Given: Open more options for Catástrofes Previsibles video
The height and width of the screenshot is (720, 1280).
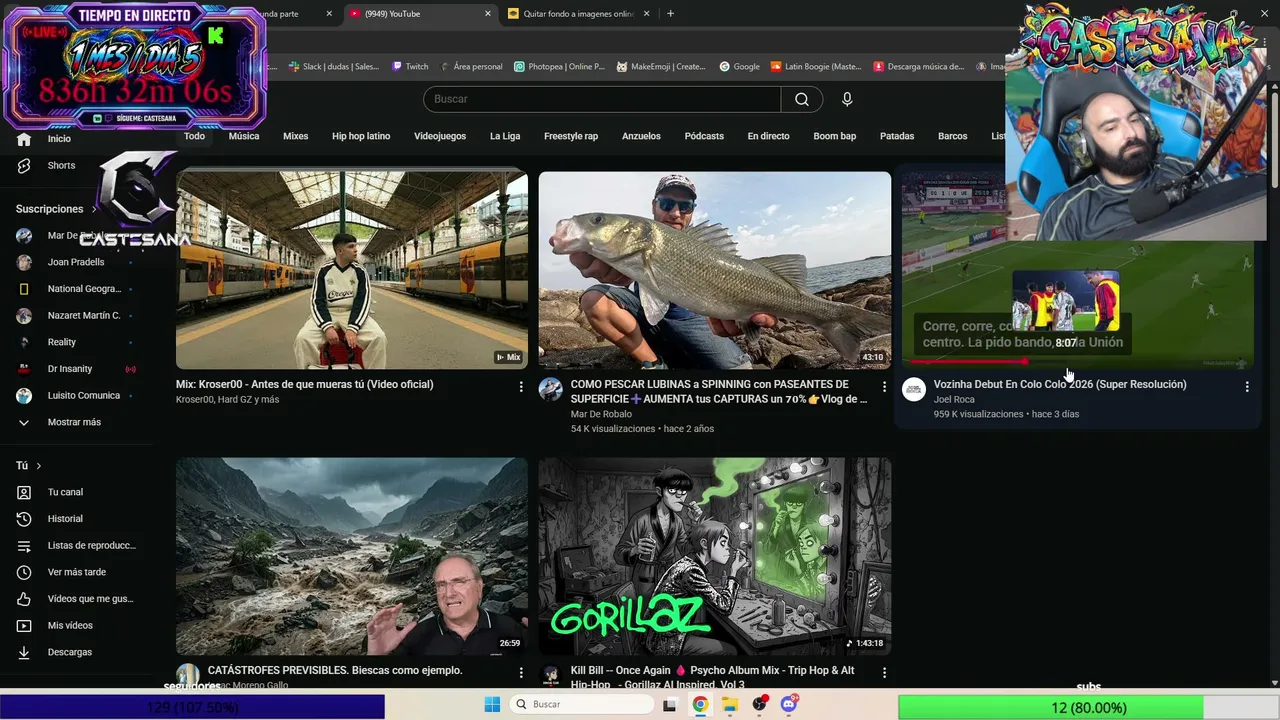Looking at the screenshot, I should pyautogui.click(x=521, y=673).
